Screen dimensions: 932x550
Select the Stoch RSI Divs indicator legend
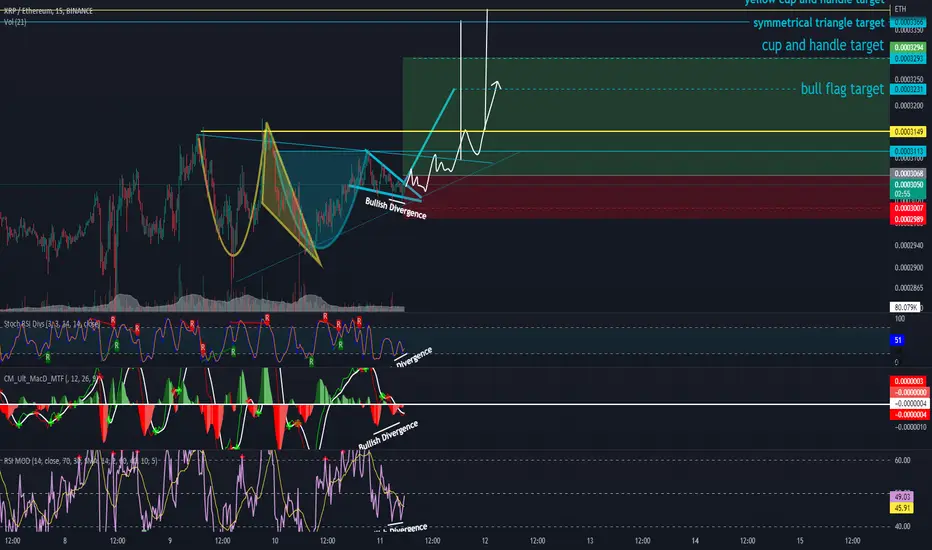51,324
